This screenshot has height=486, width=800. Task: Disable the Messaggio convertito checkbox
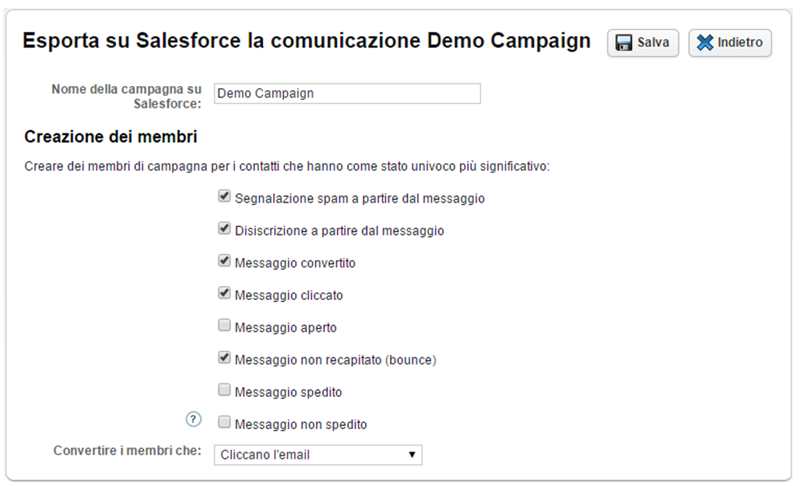[225, 262]
